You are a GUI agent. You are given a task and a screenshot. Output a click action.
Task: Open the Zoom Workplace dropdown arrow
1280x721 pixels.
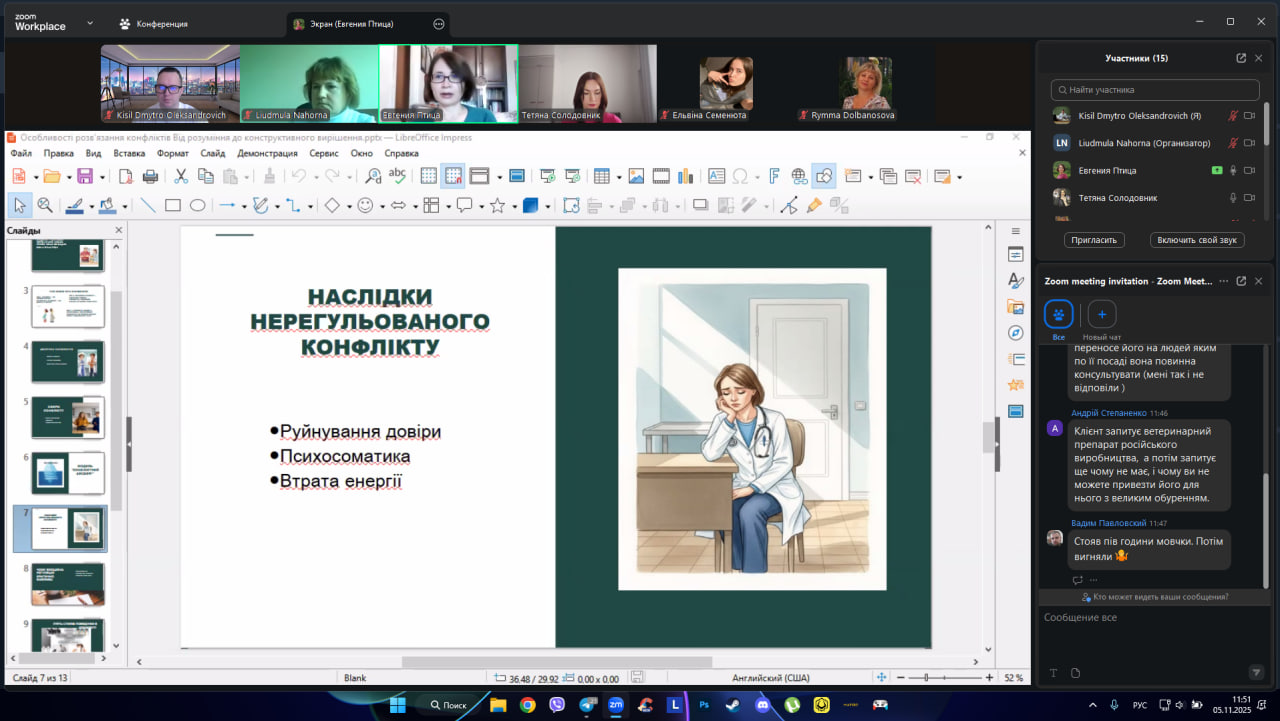tap(90, 22)
